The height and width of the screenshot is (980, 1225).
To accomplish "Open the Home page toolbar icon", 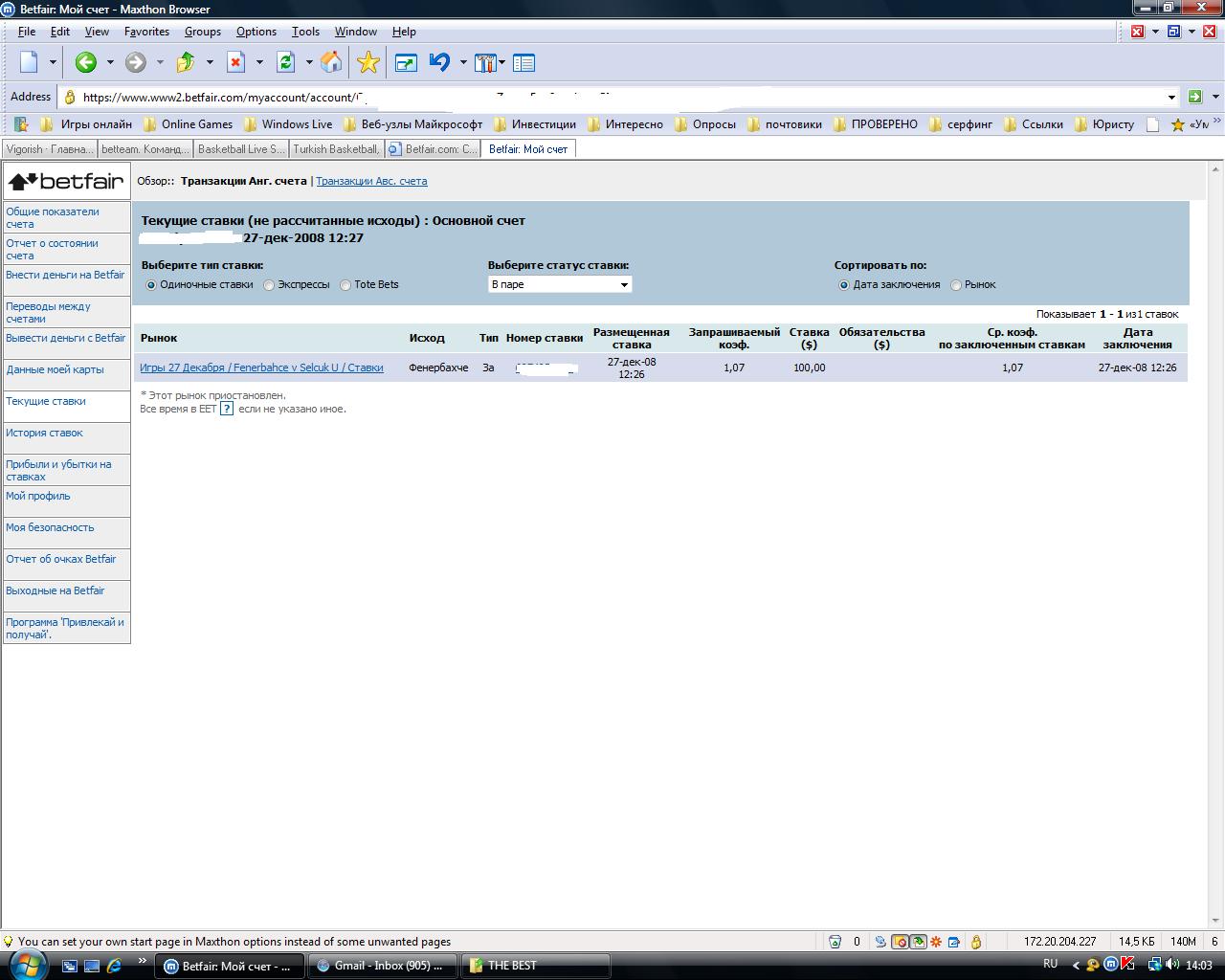I will point(331,63).
